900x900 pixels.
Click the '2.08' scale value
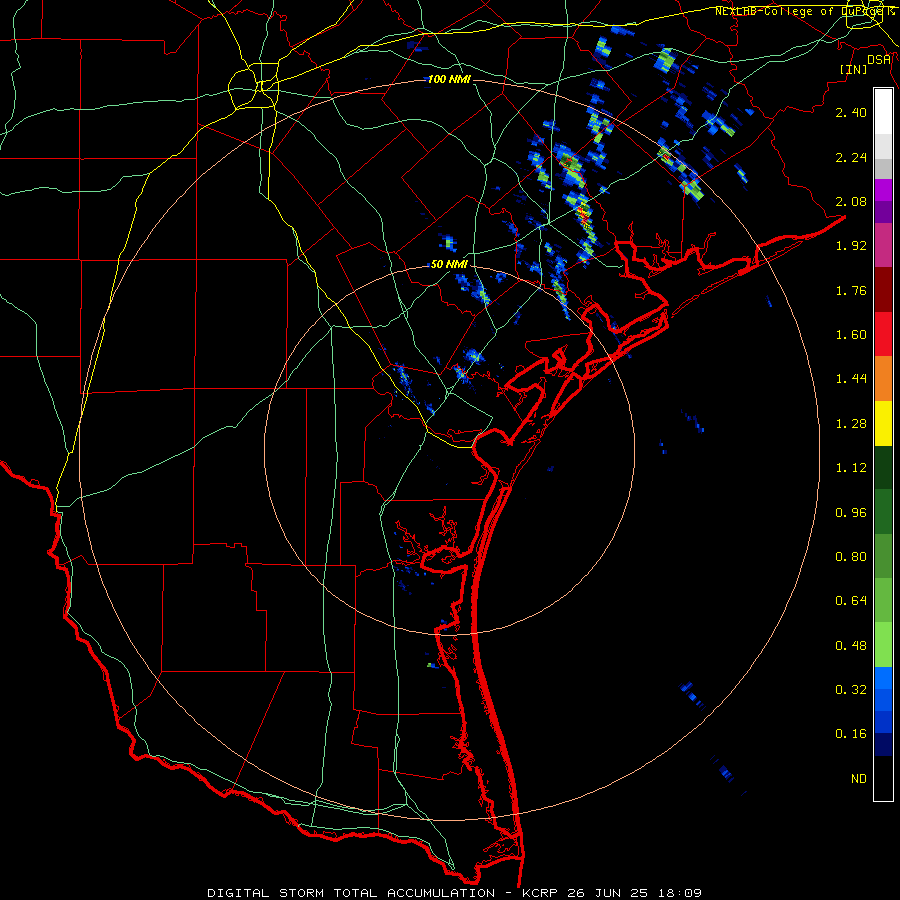click(x=851, y=201)
